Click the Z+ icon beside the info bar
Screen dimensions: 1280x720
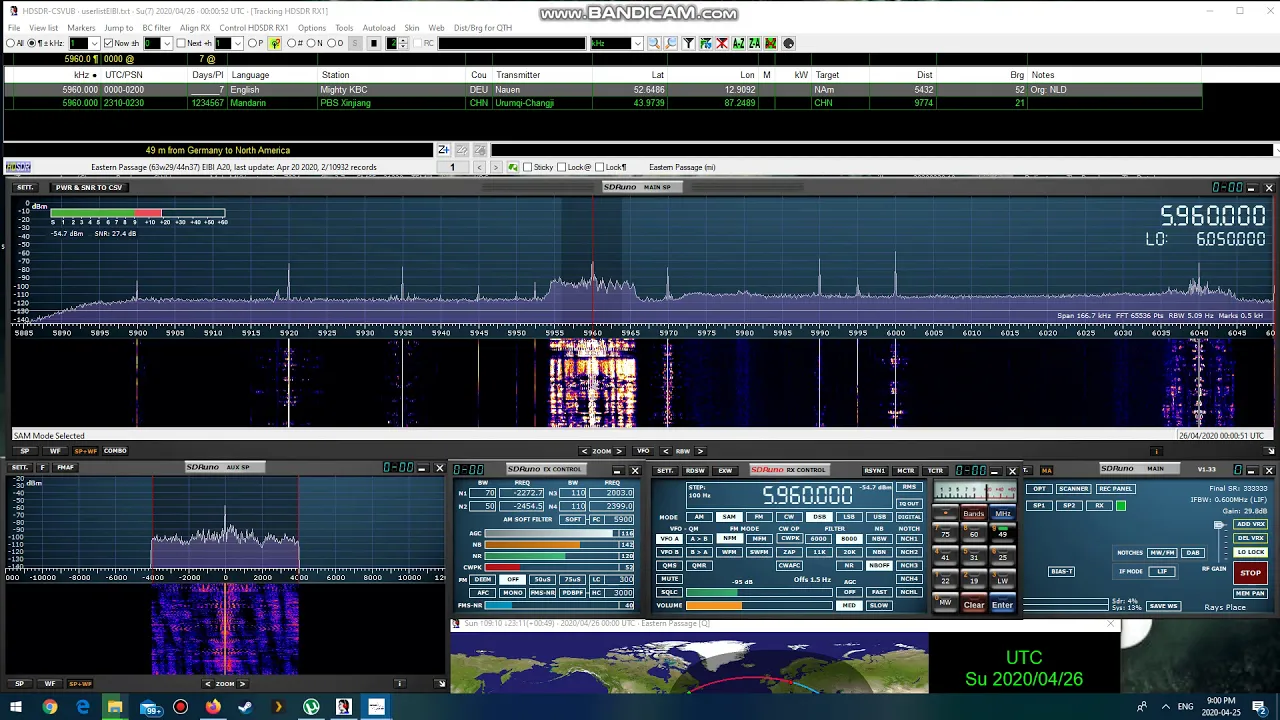[x=443, y=150]
